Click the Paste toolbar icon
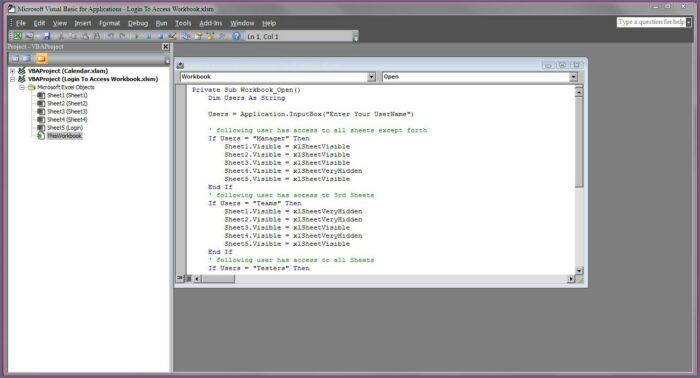 click(86, 36)
